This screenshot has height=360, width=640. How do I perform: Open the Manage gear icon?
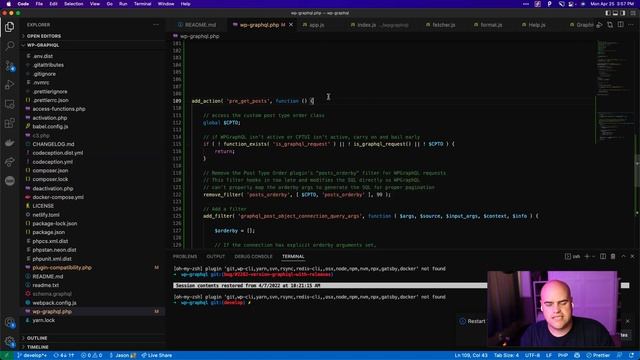(x=9, y=341)
